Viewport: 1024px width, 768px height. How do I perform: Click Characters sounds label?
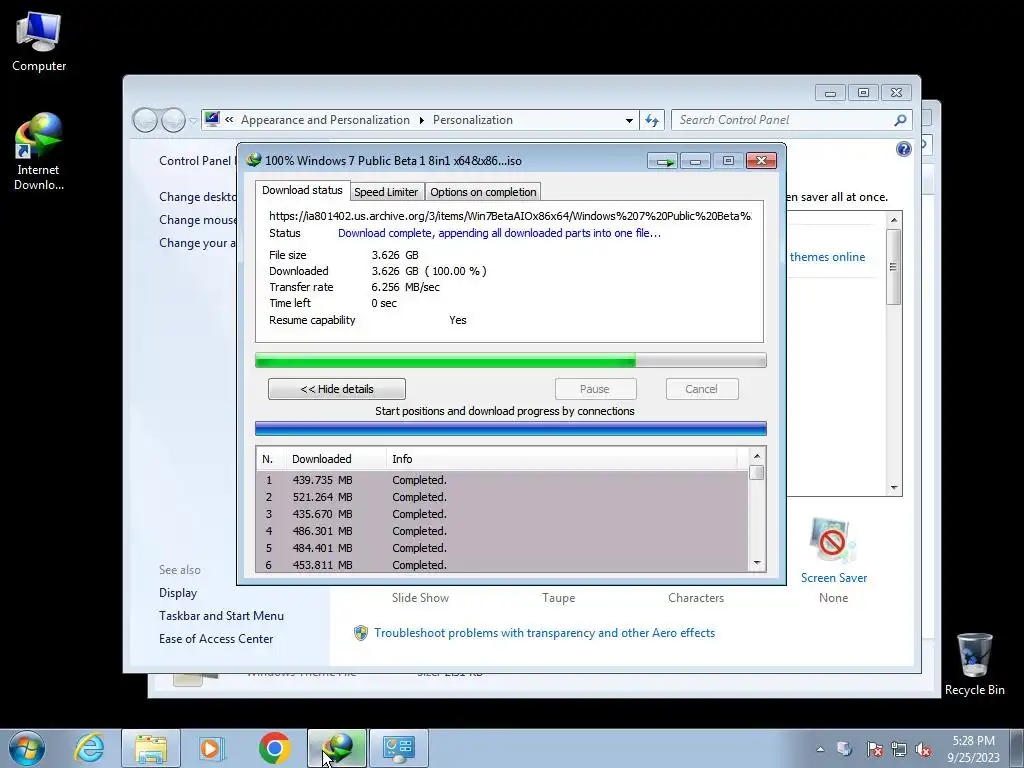pos(696,598)
